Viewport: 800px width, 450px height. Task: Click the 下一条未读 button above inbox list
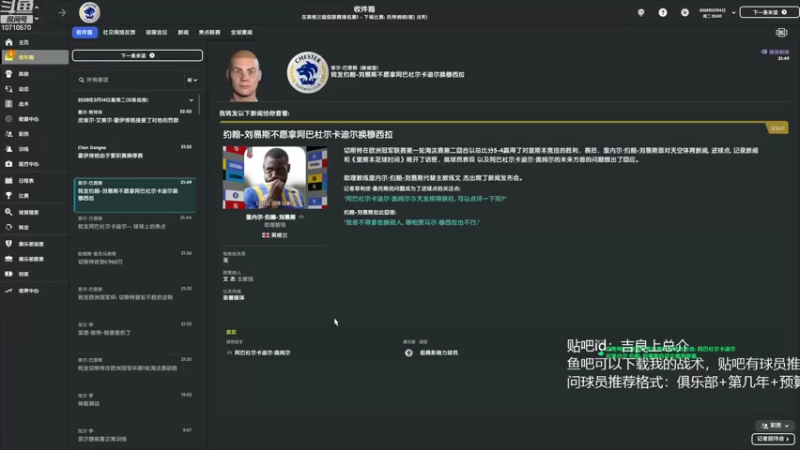[137, 55]
